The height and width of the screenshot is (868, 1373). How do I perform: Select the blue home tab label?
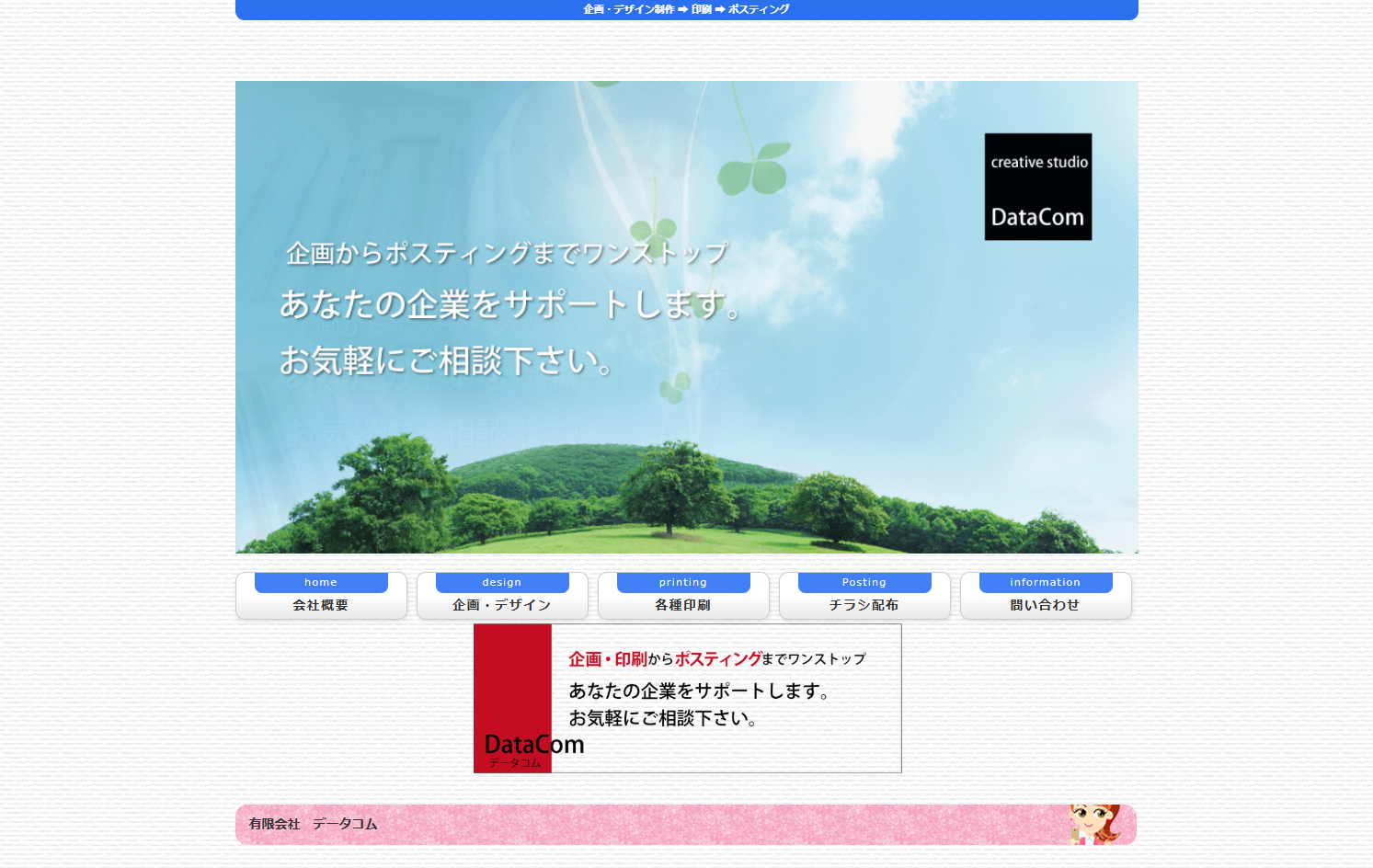[x=321, y=581]
